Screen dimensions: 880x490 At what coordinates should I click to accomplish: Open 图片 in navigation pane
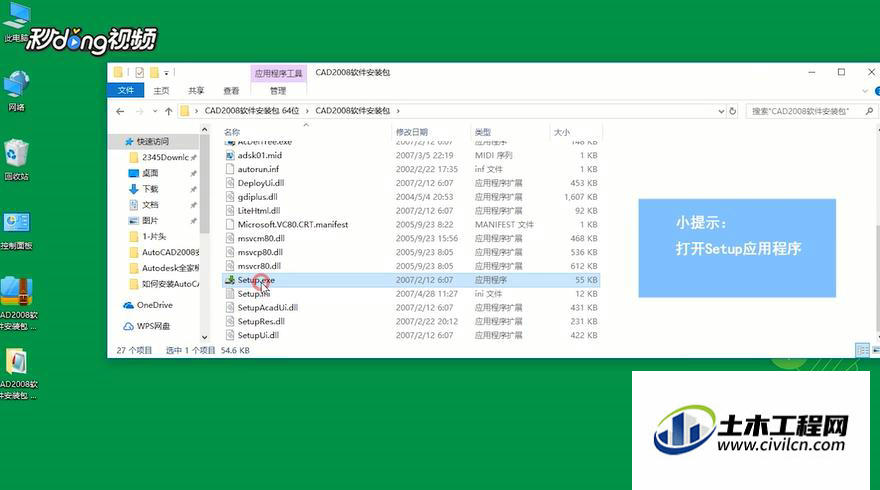(150, 221)
